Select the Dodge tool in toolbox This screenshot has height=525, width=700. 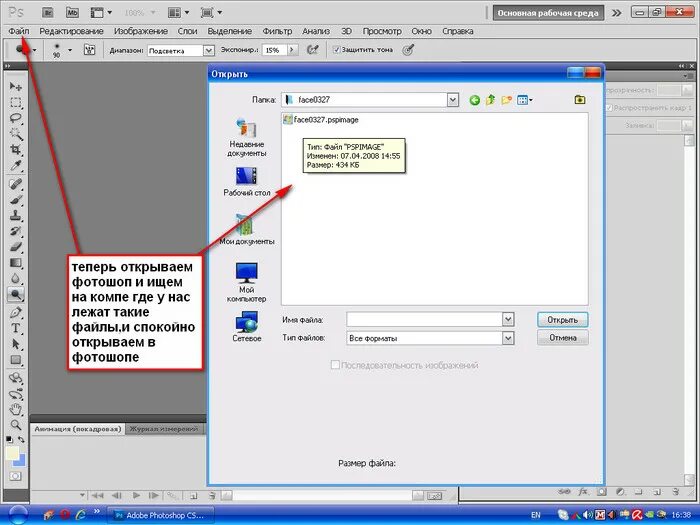16,295
